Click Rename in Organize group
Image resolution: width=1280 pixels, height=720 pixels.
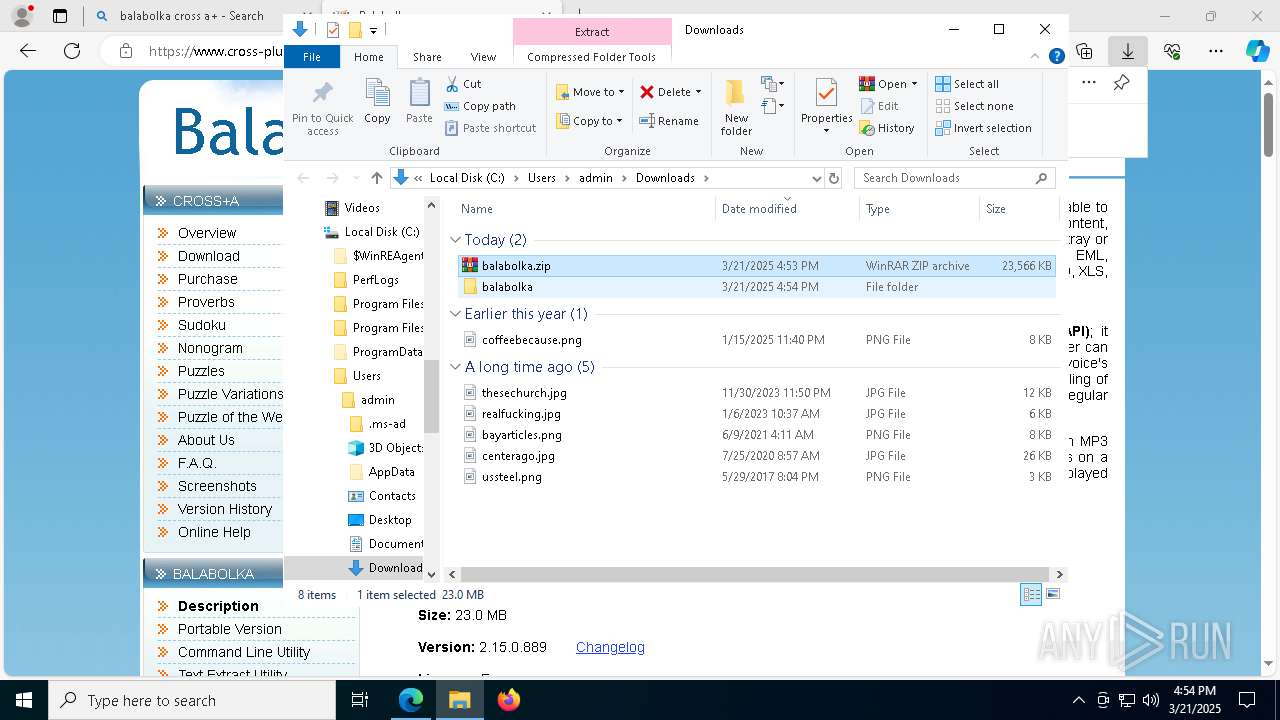(669, 121)
